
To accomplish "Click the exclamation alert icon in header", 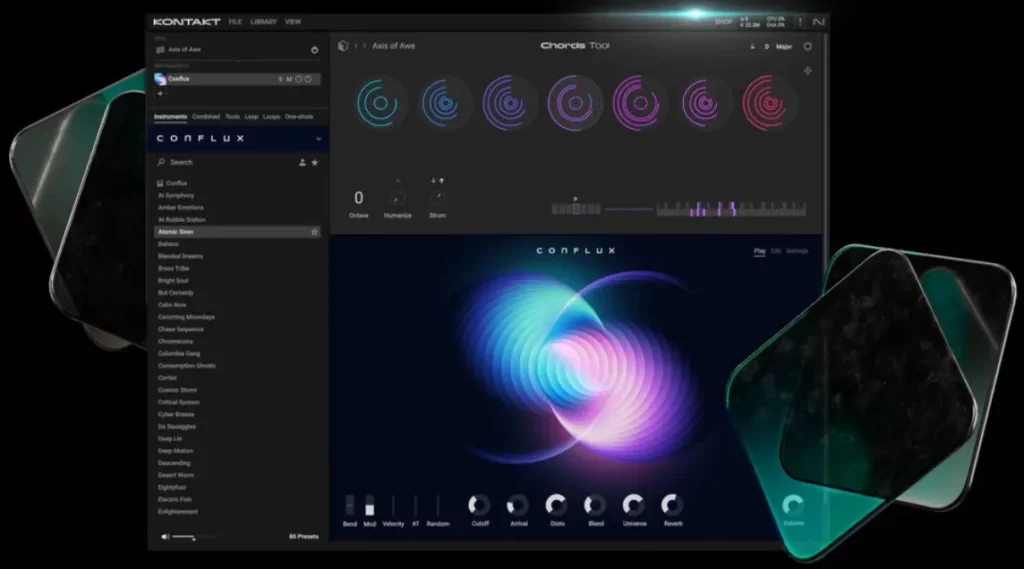I will point(800,22).
